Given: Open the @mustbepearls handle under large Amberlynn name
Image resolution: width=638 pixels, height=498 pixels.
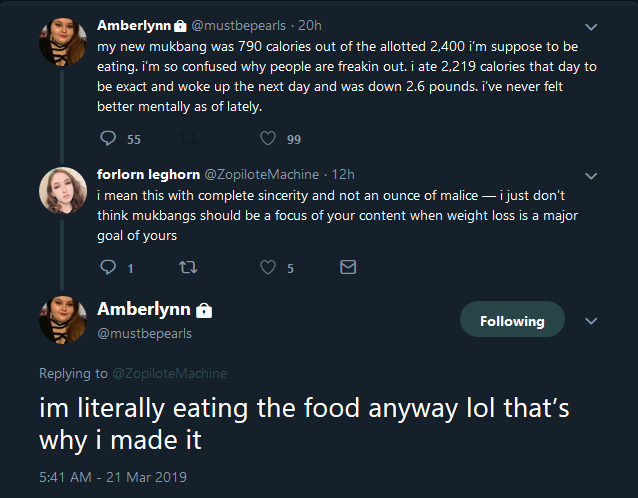Looking at the screenshot, I should pos(144,334).
